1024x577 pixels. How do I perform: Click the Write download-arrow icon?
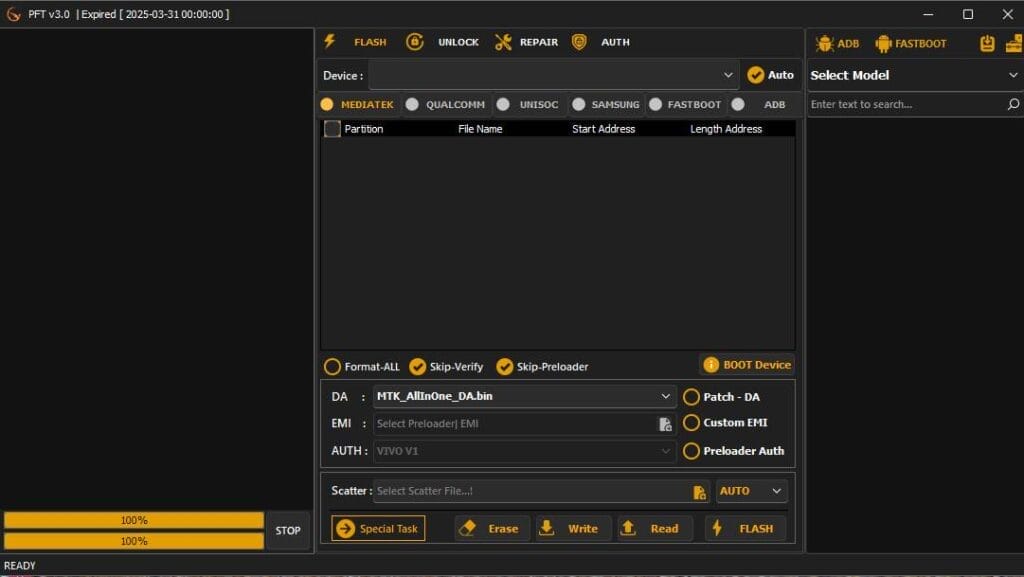[x=549, y=528]
